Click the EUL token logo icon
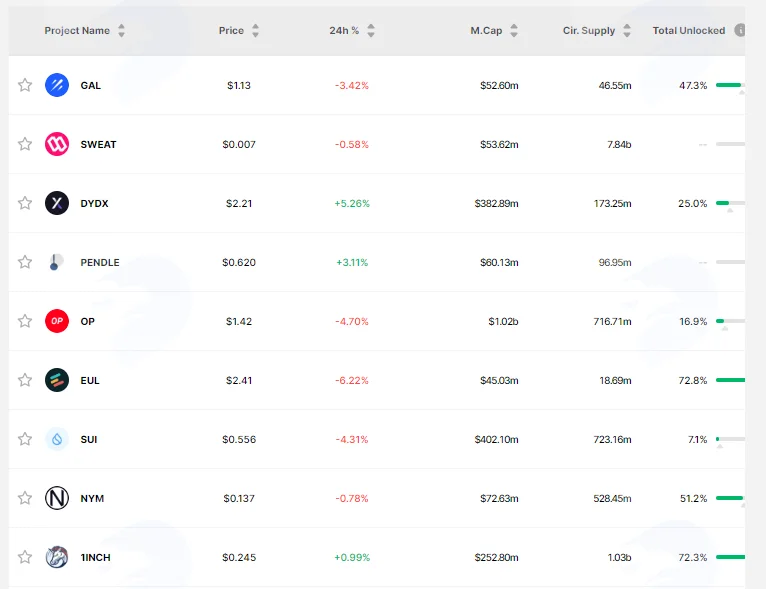The height and width of the screenshot is (589, 766). [57, 380]
